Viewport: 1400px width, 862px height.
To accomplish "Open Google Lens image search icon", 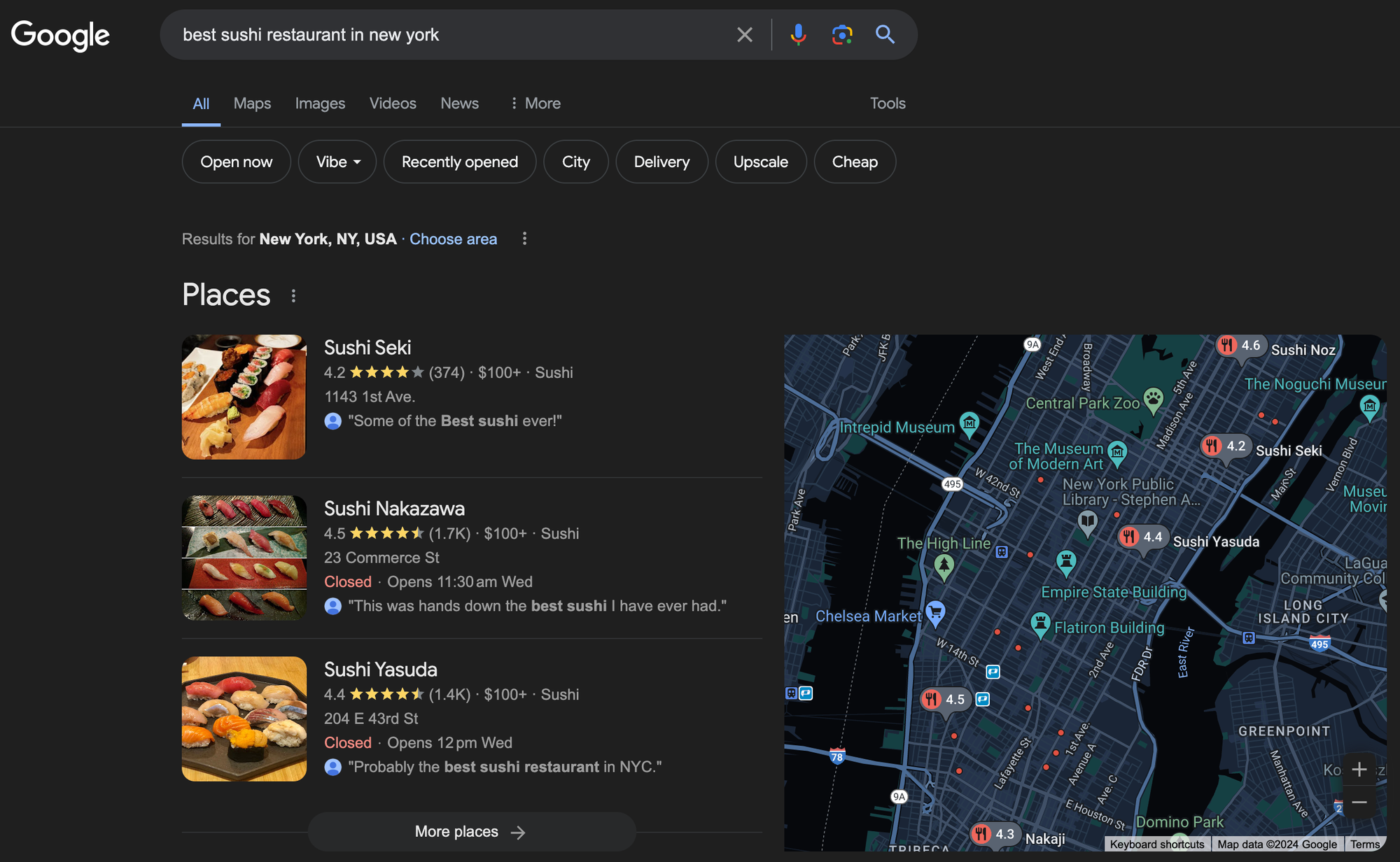I will click(x=841, y=34).
